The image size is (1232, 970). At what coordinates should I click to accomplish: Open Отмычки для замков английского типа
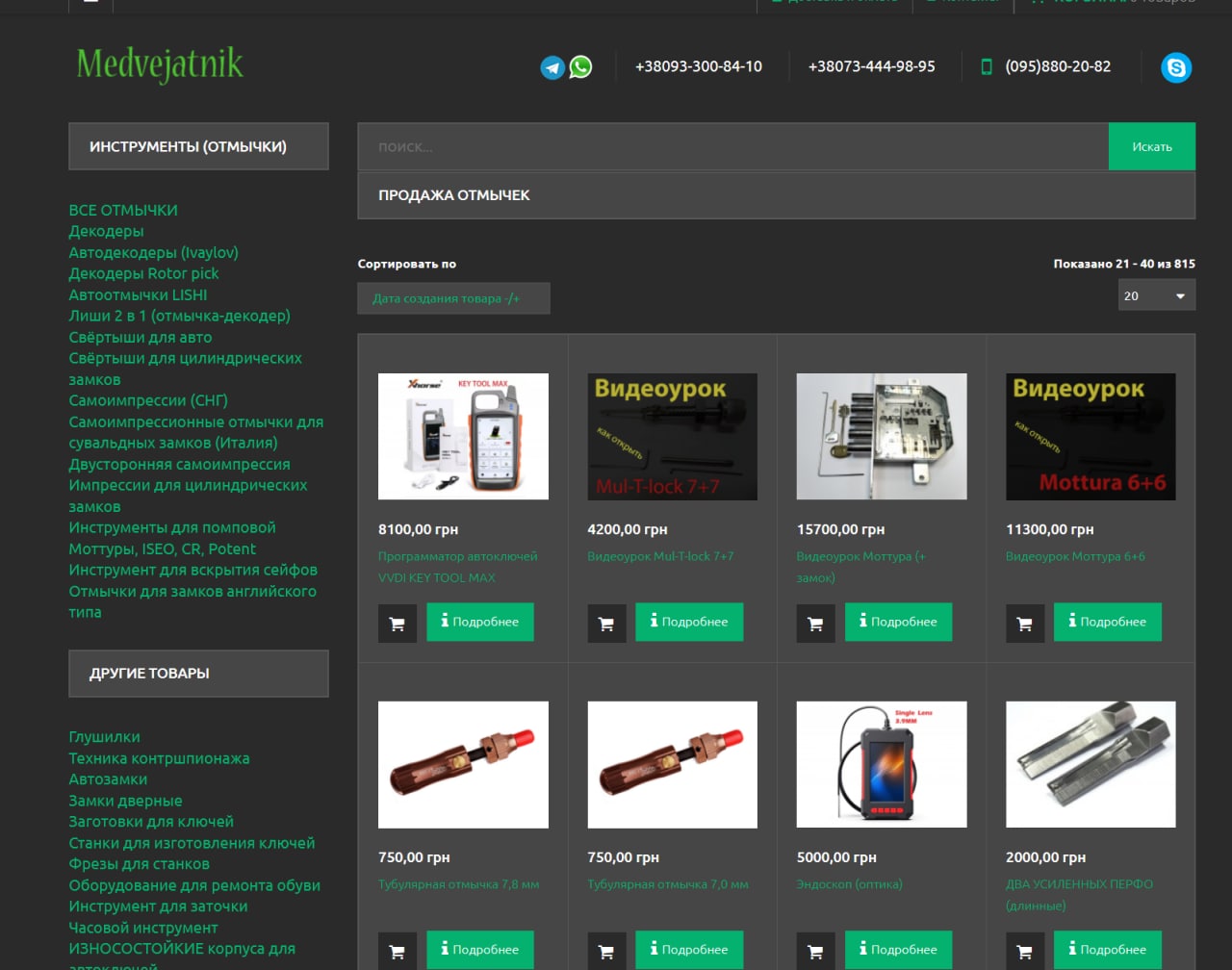pyautogui.click(x=192, y=601)
